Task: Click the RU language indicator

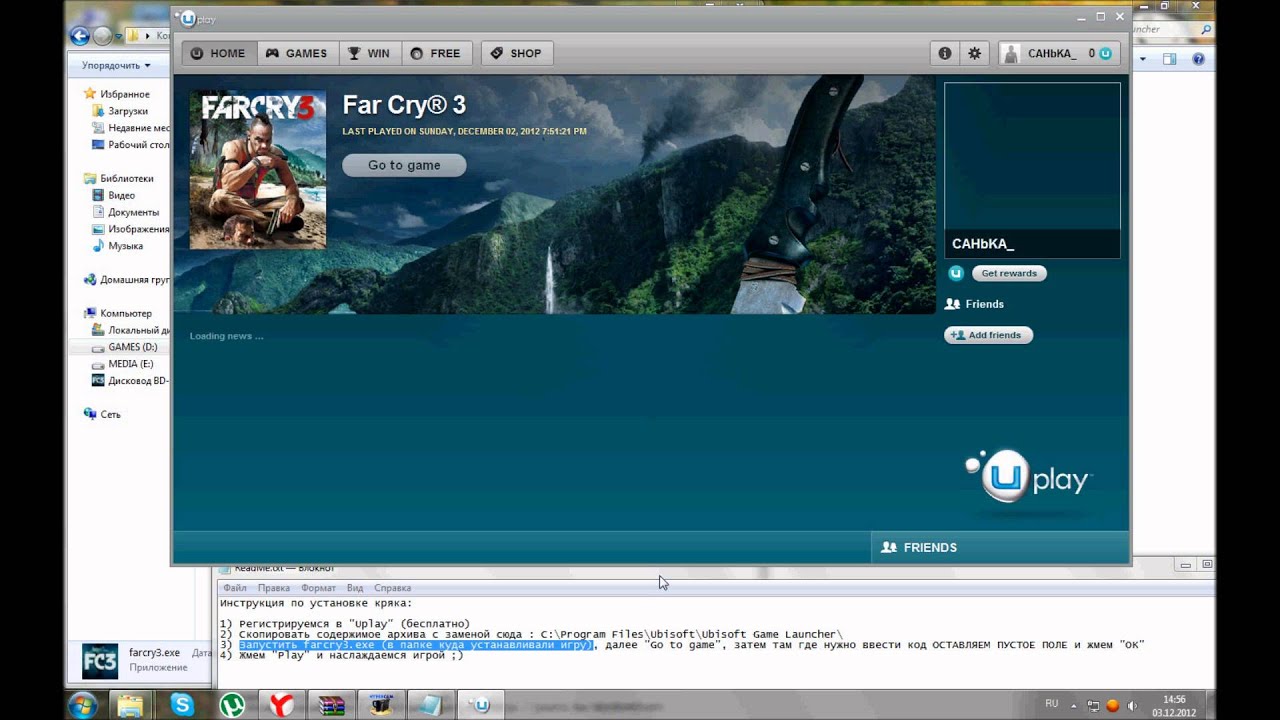Action: [x=1051, y=704]
